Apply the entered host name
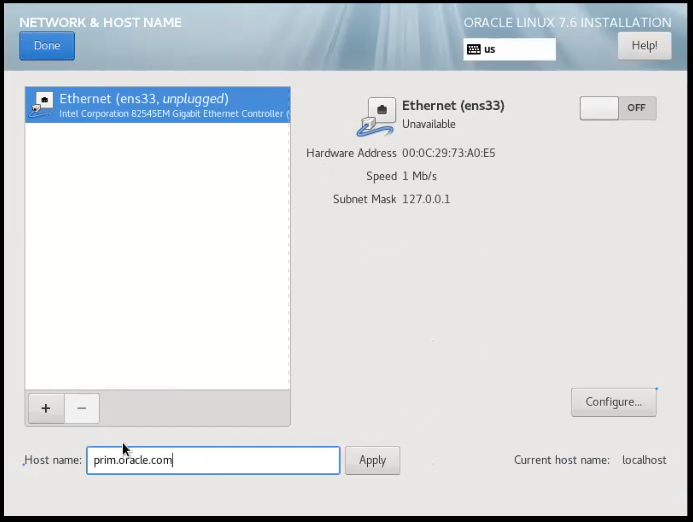The height and width of the screenshot is (522, 693). [373, 460]
